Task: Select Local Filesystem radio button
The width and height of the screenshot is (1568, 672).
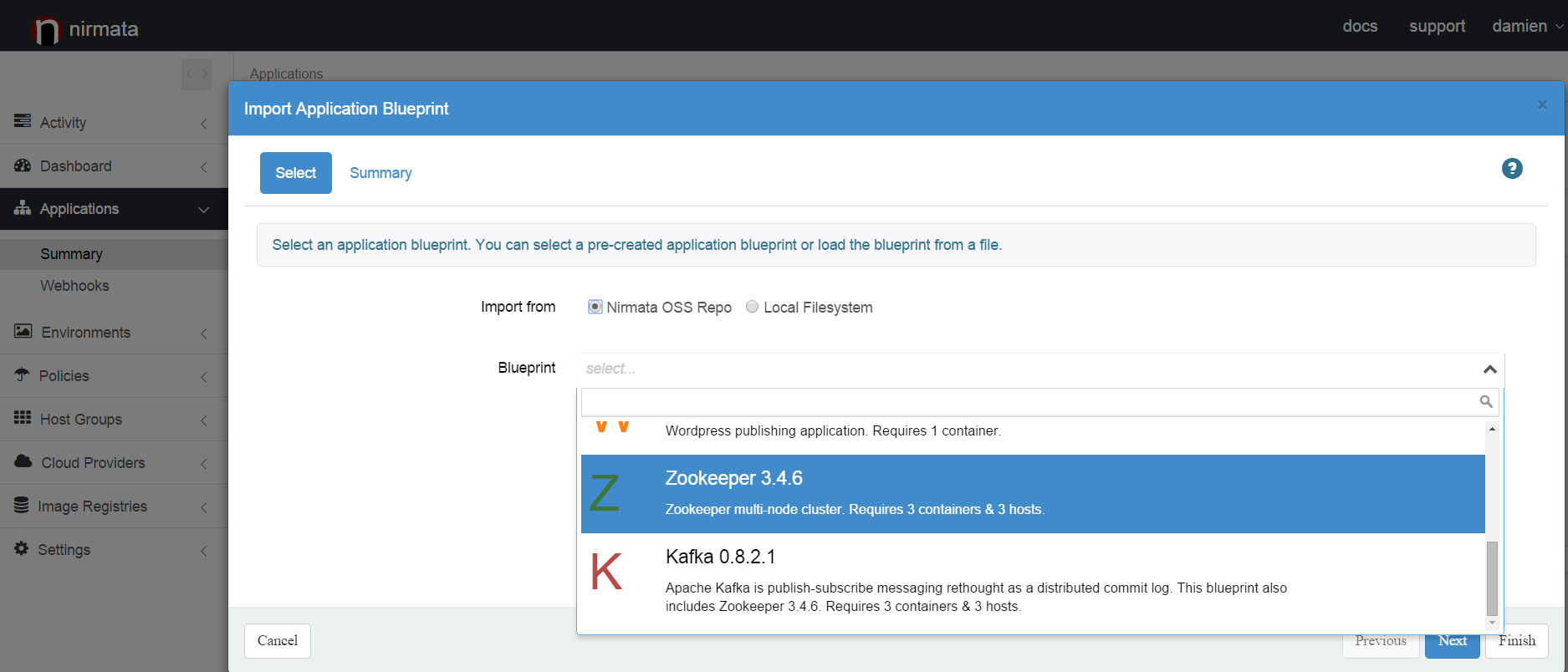Action: pos(752,307)
